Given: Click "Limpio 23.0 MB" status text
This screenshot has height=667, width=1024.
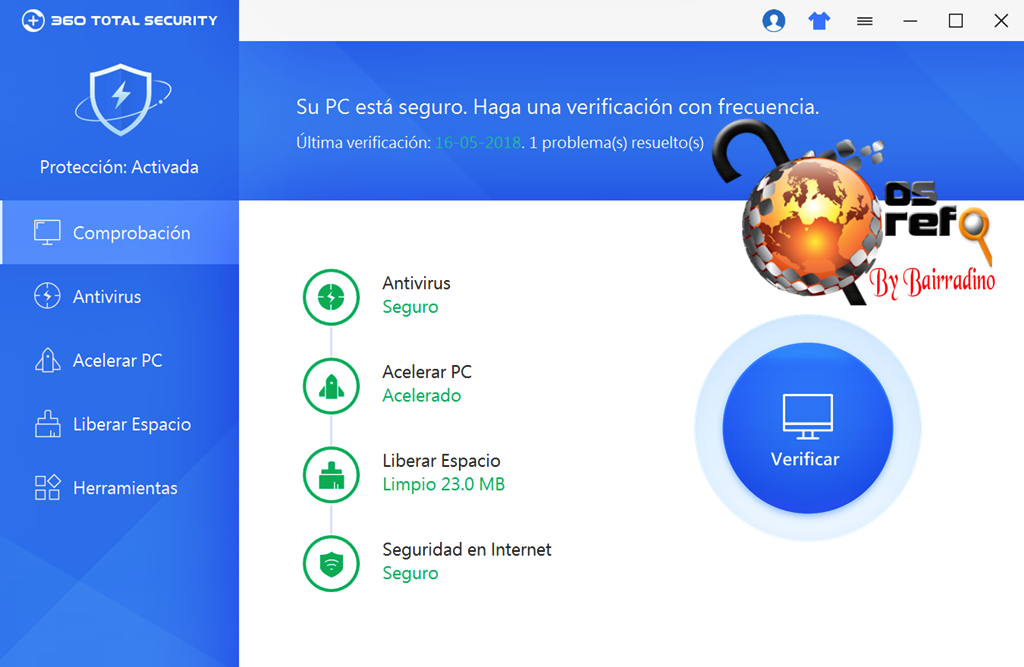Looking at the screenshot, I should 443,485.
